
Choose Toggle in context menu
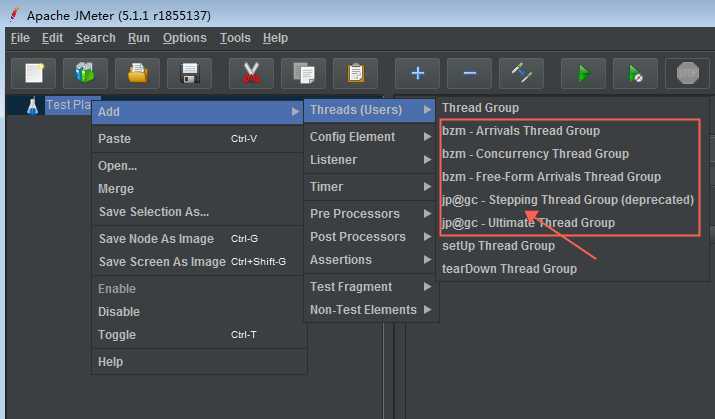click(198, 335)
